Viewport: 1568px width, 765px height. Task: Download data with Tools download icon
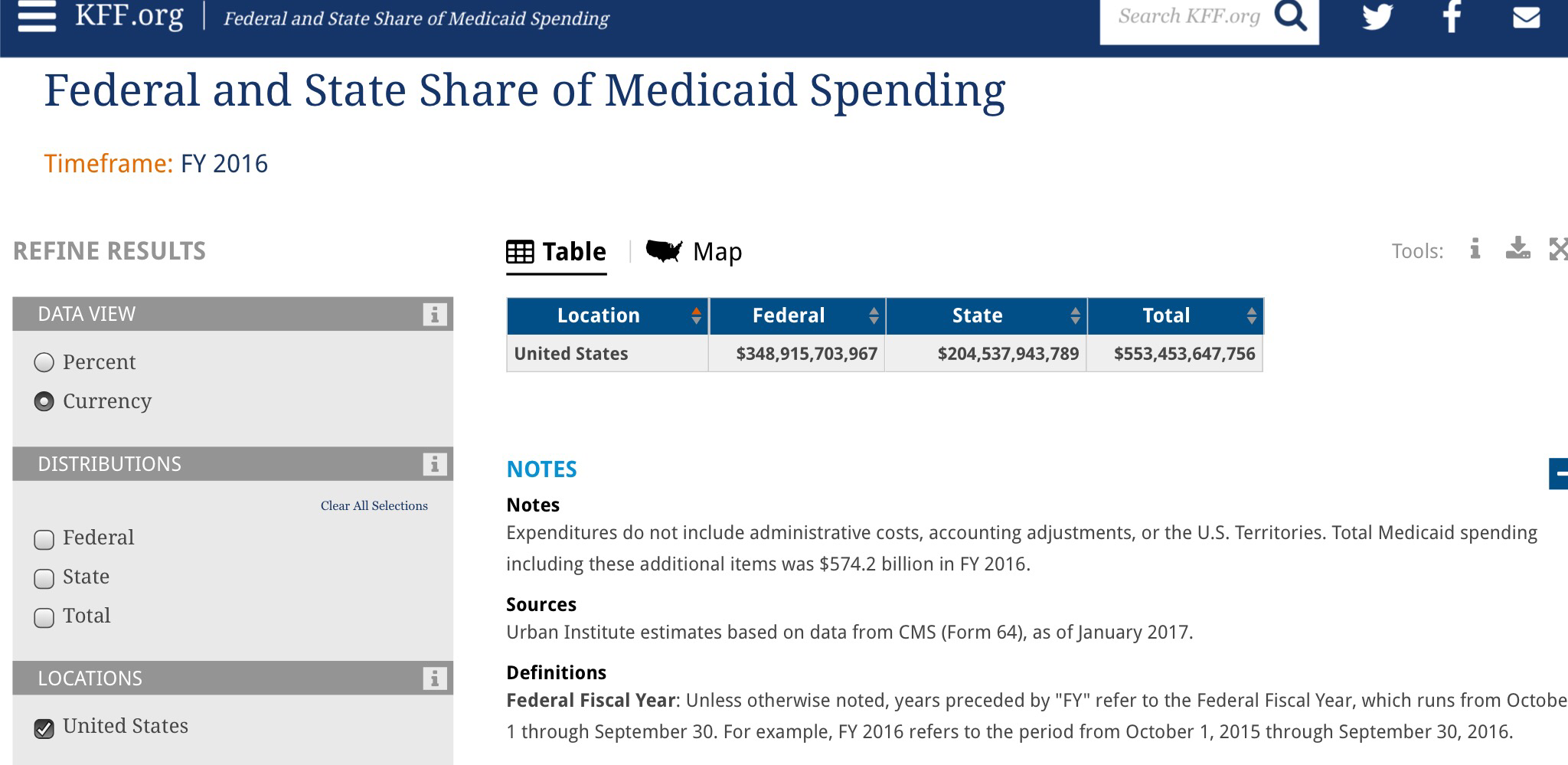point(1517,249)
